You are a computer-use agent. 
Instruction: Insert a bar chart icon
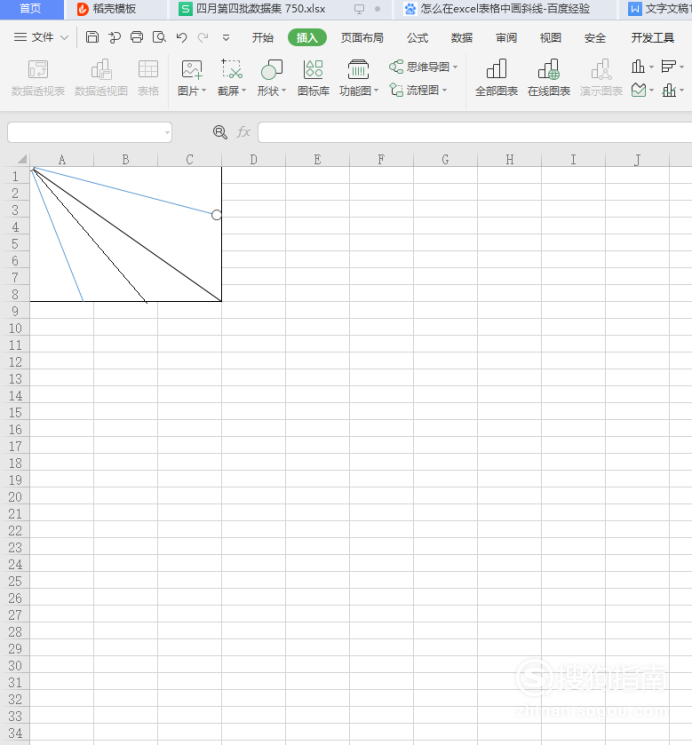pos(668,67)
